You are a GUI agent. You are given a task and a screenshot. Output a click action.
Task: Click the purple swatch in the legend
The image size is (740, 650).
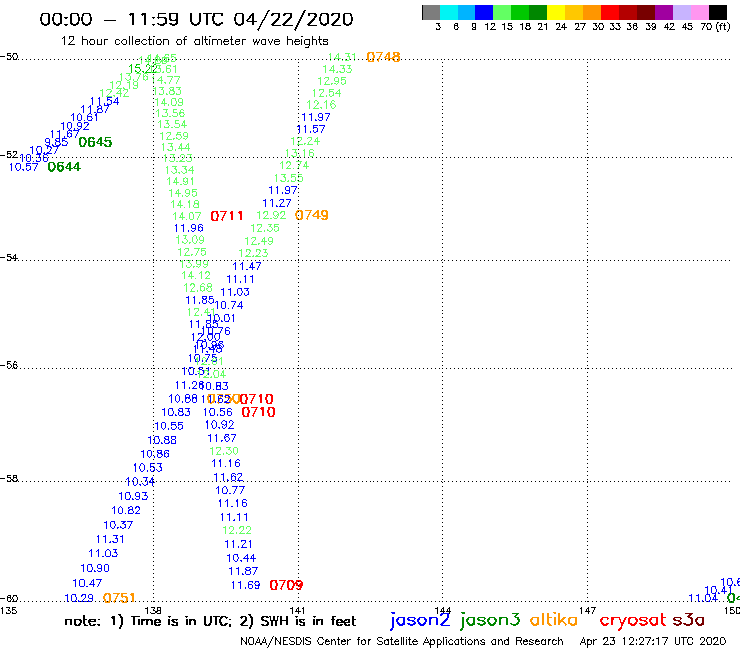pyautogui.click(x=664, y=12)
